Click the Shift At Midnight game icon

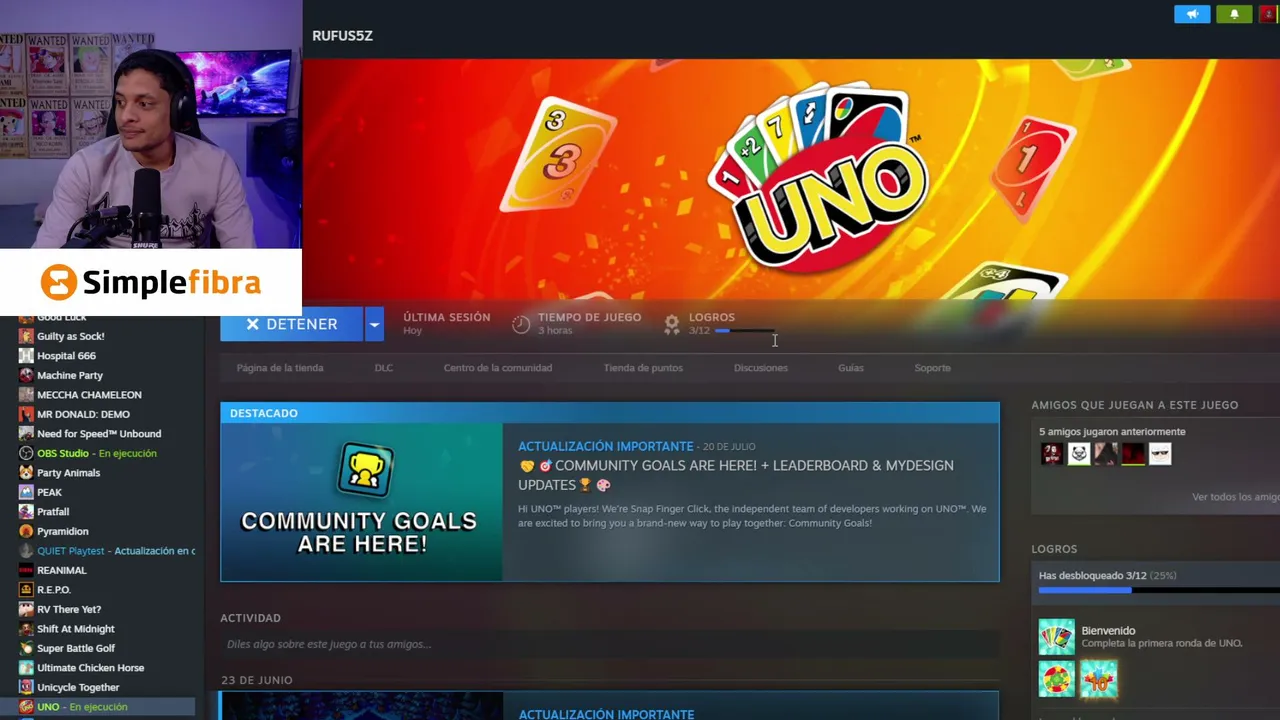coord(26,629)
